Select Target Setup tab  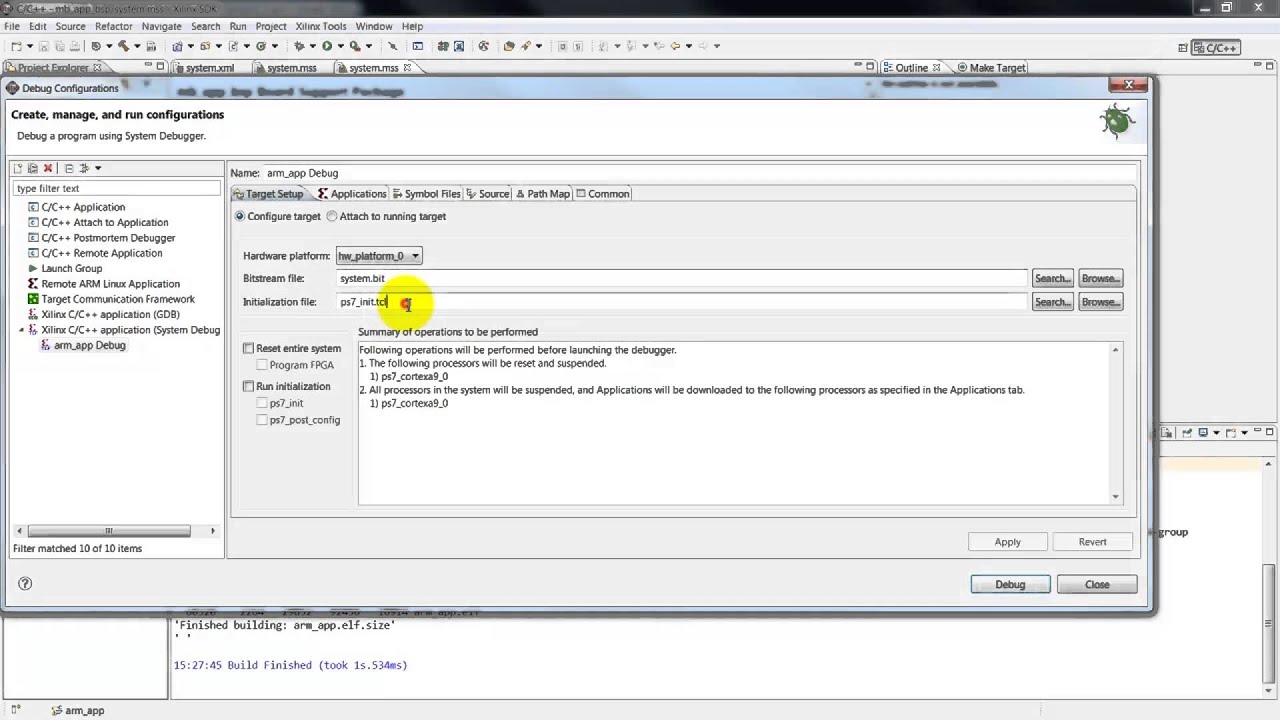pos(268,194)
